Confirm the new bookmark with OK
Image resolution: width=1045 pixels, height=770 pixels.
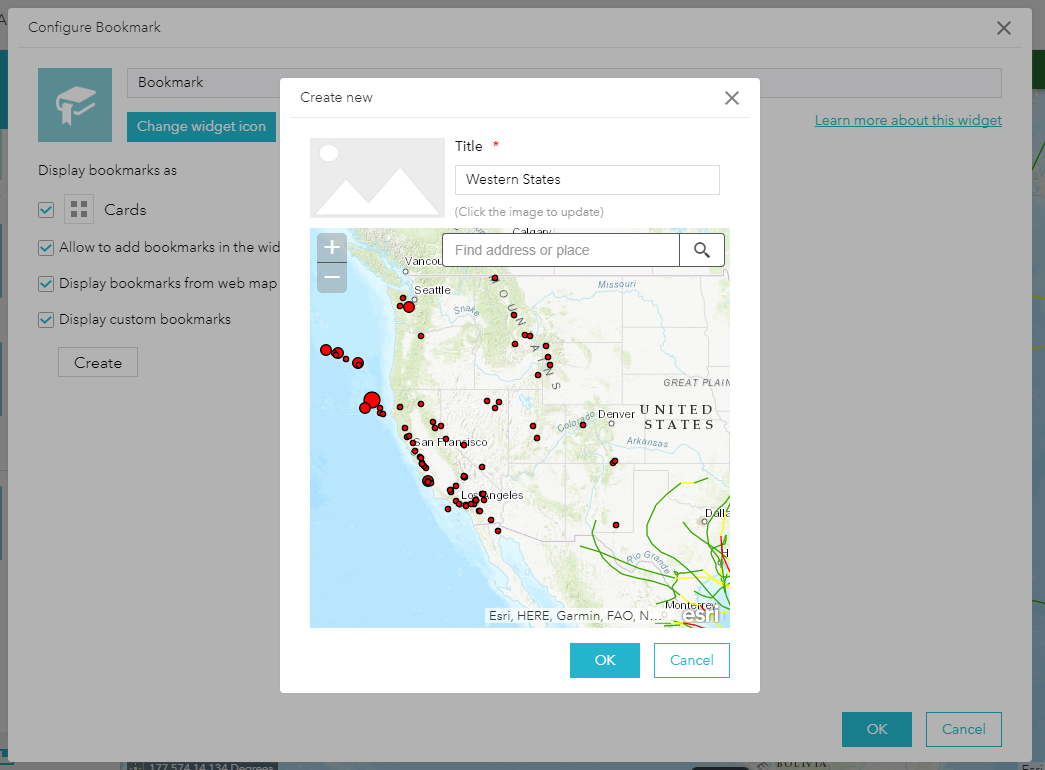604,660
